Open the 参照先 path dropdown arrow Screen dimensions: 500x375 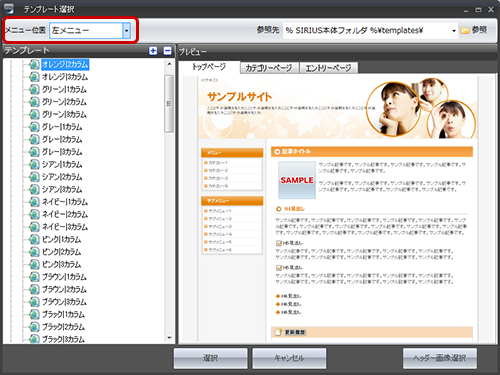(454, 31)
